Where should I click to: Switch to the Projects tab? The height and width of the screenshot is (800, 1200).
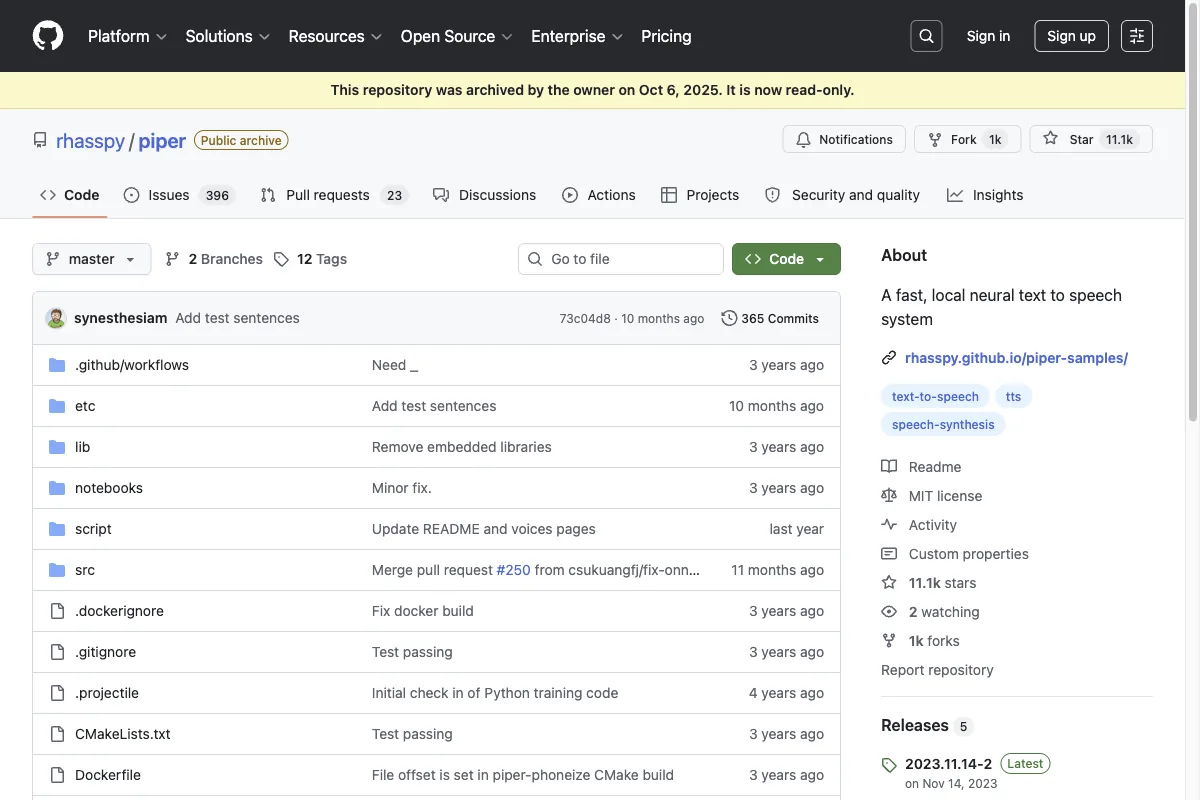699,195
